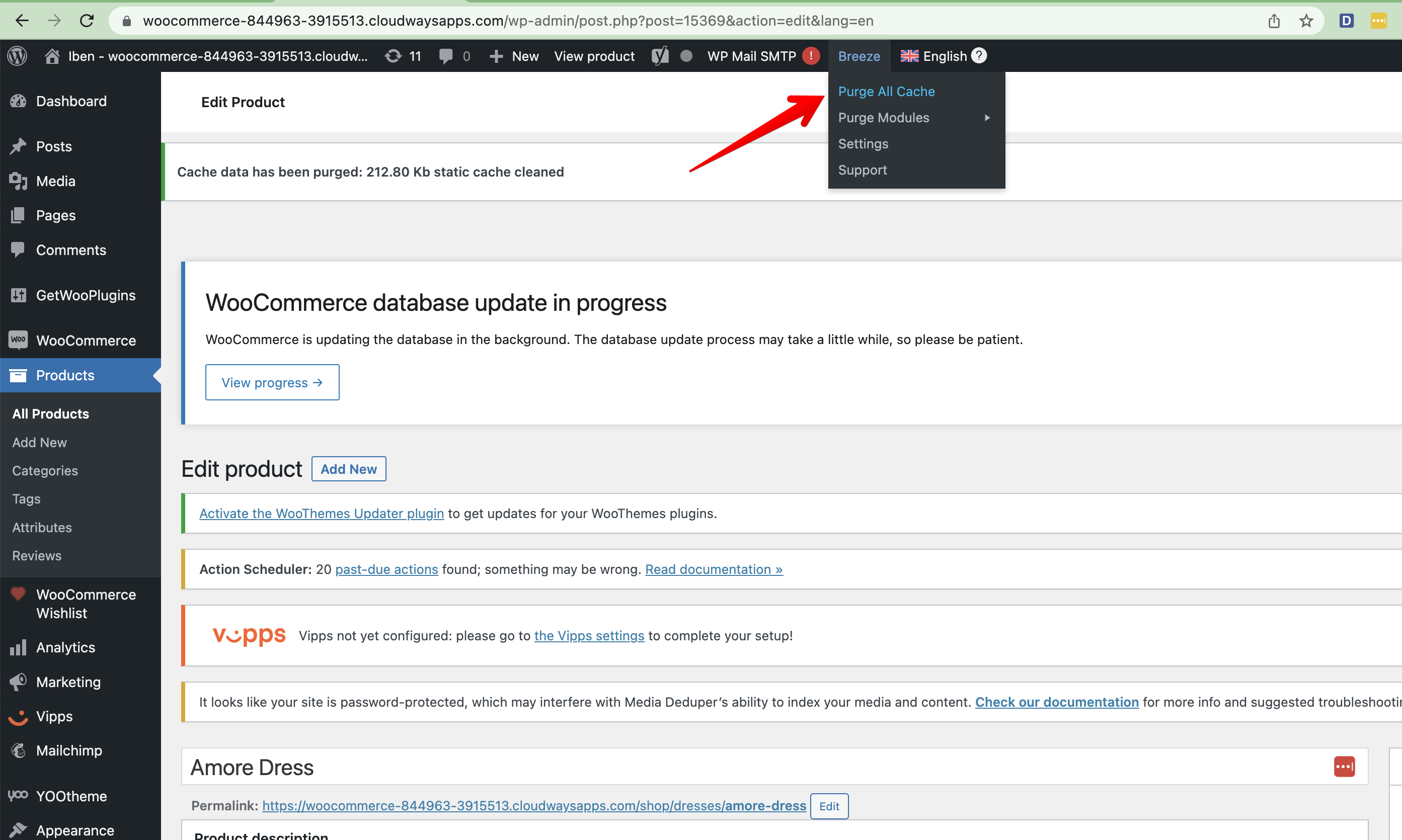
Task: Click the Yoast SEO admin bar icon
Action: [660, 55]
